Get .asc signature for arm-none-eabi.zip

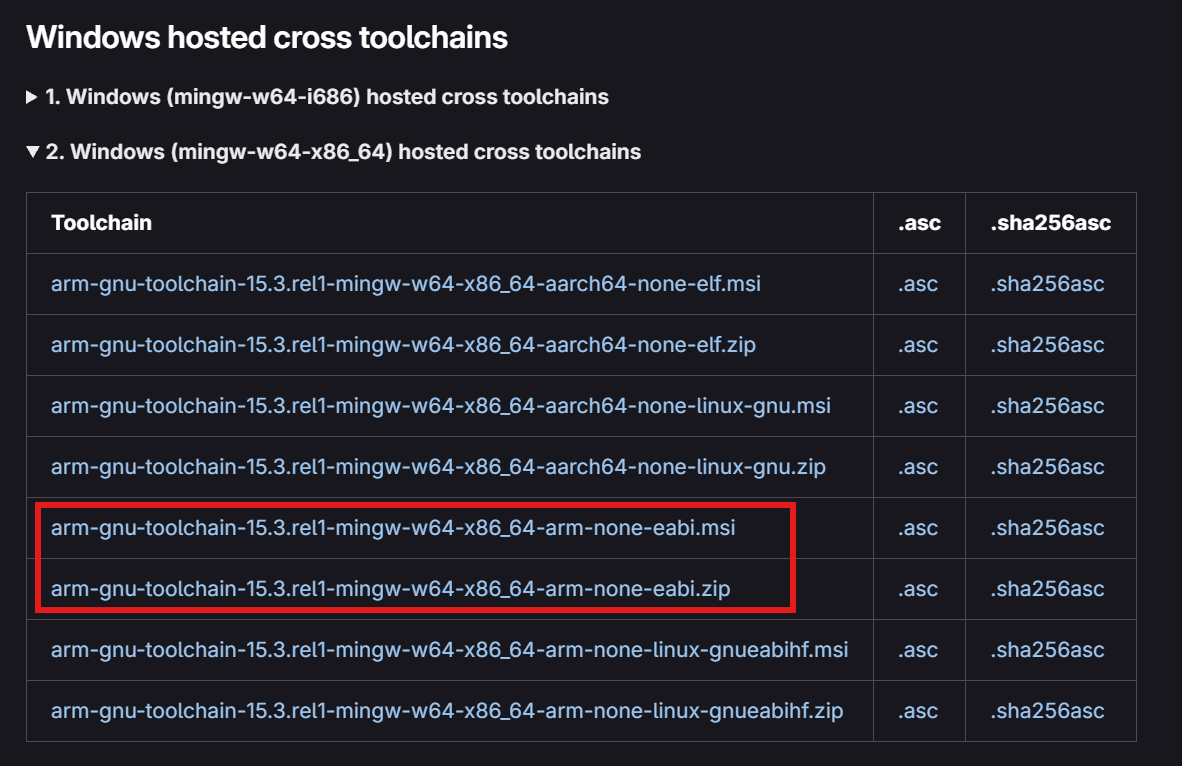point(918,590)
